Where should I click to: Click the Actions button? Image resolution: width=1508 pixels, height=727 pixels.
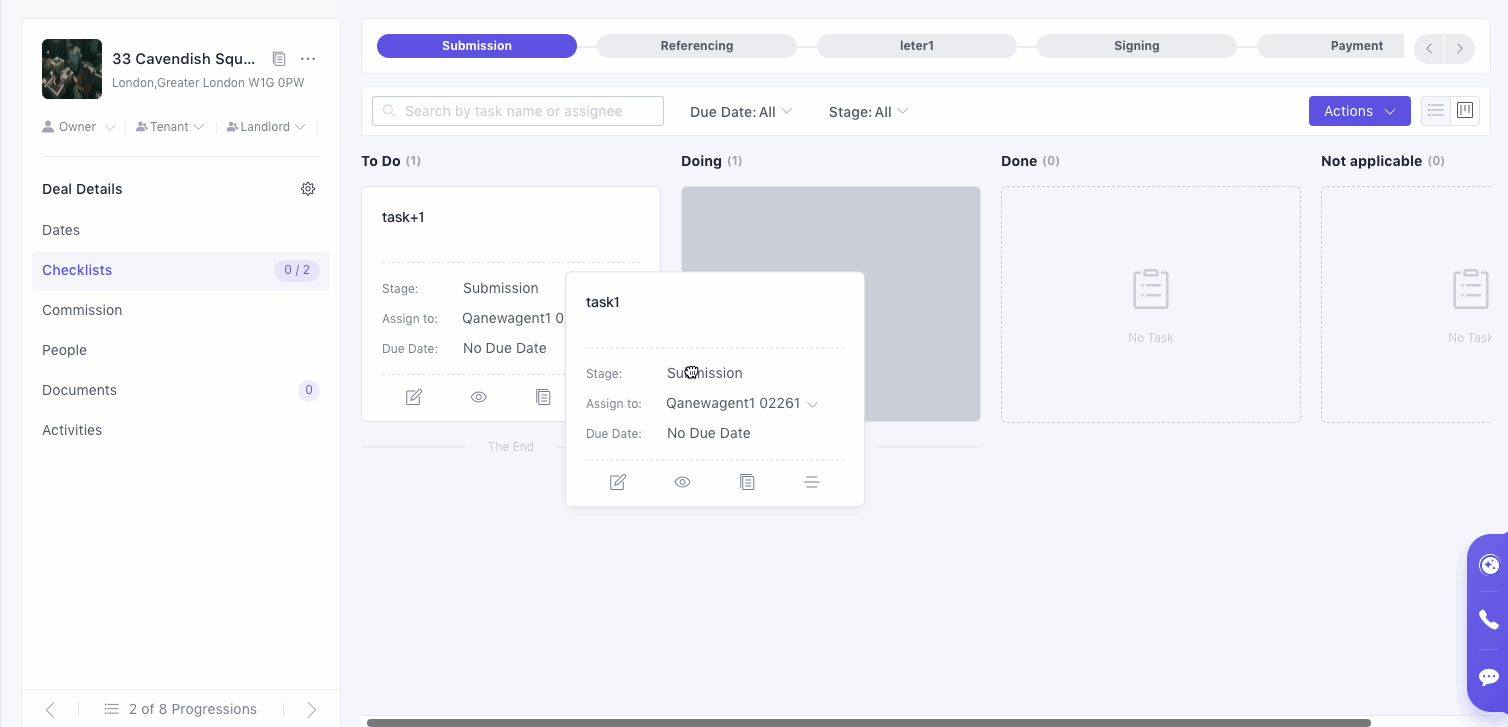click(1359, 111)
